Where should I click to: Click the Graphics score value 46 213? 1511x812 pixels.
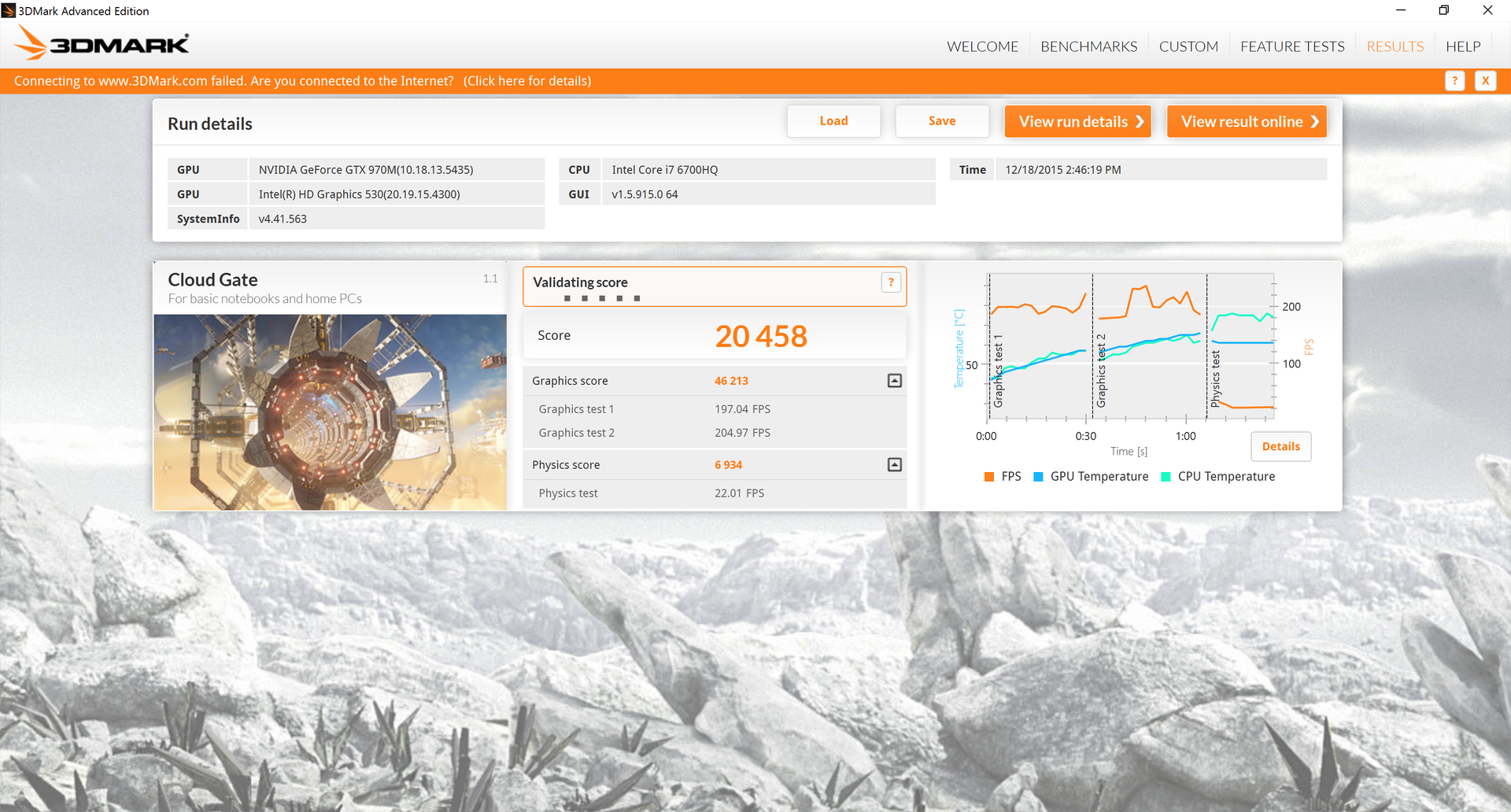(x=731, y=381)
